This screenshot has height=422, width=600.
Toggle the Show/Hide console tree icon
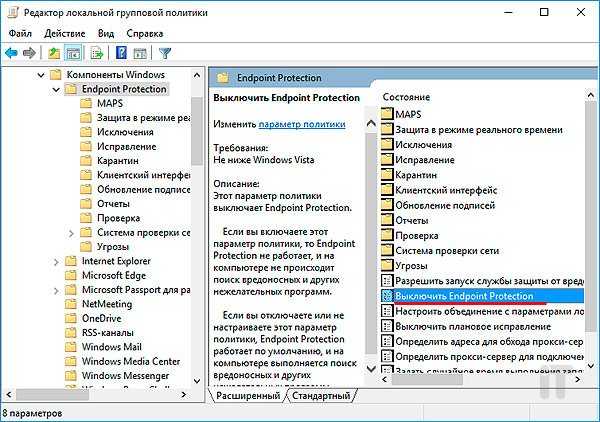tap(73, 53)
